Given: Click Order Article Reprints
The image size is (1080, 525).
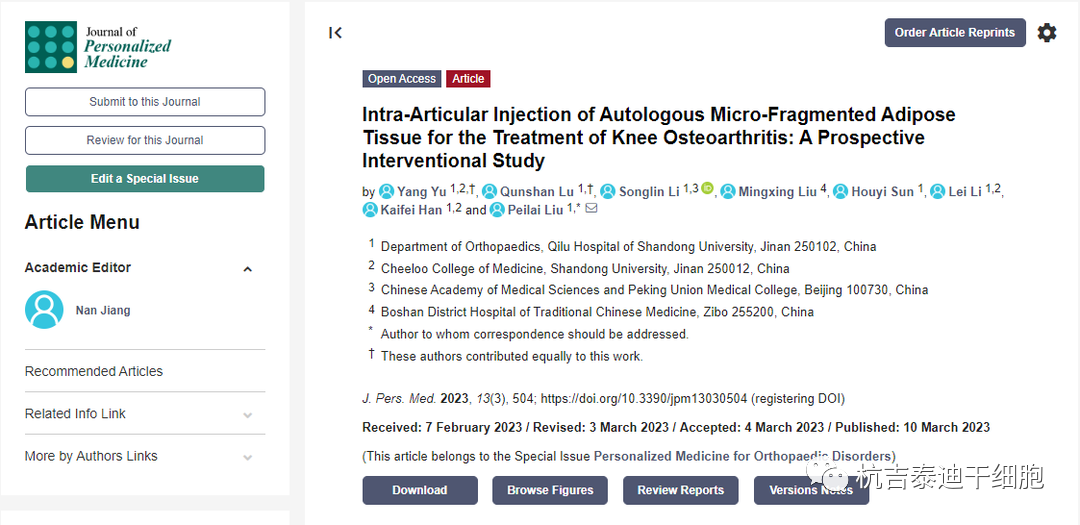Looking at the screenshot, I should (954, 33).
